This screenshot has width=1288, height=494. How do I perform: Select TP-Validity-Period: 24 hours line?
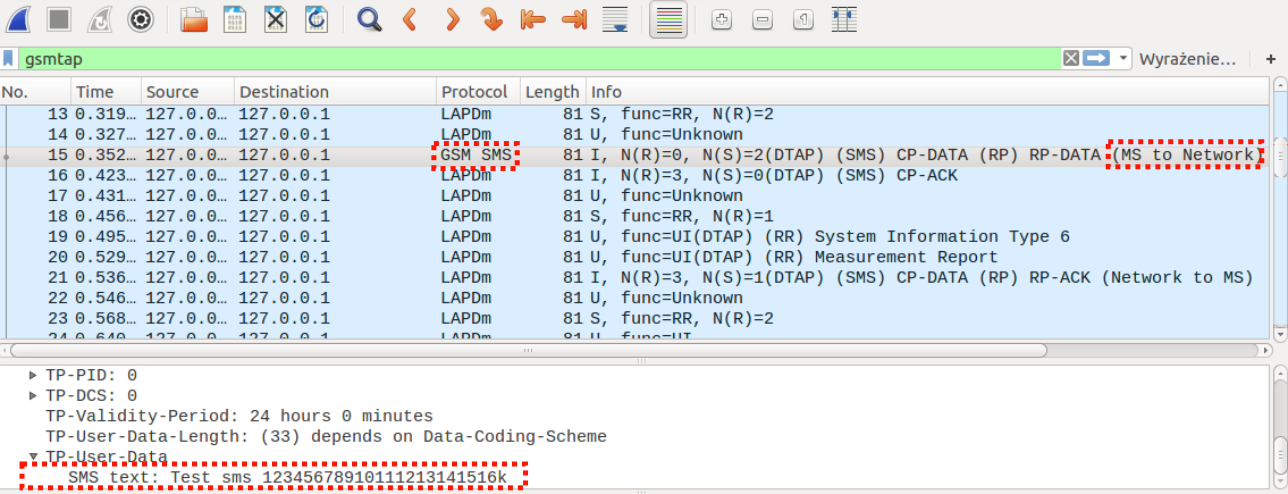tap(239, 416)
